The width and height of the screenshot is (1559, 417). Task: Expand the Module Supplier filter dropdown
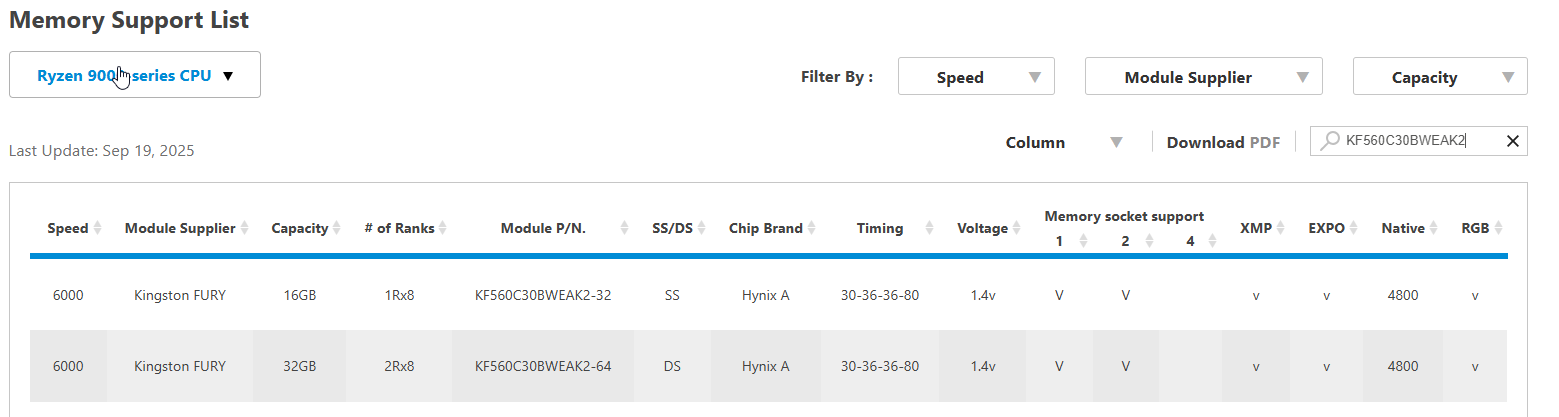pyautogui.click(x=1203, y=77)
